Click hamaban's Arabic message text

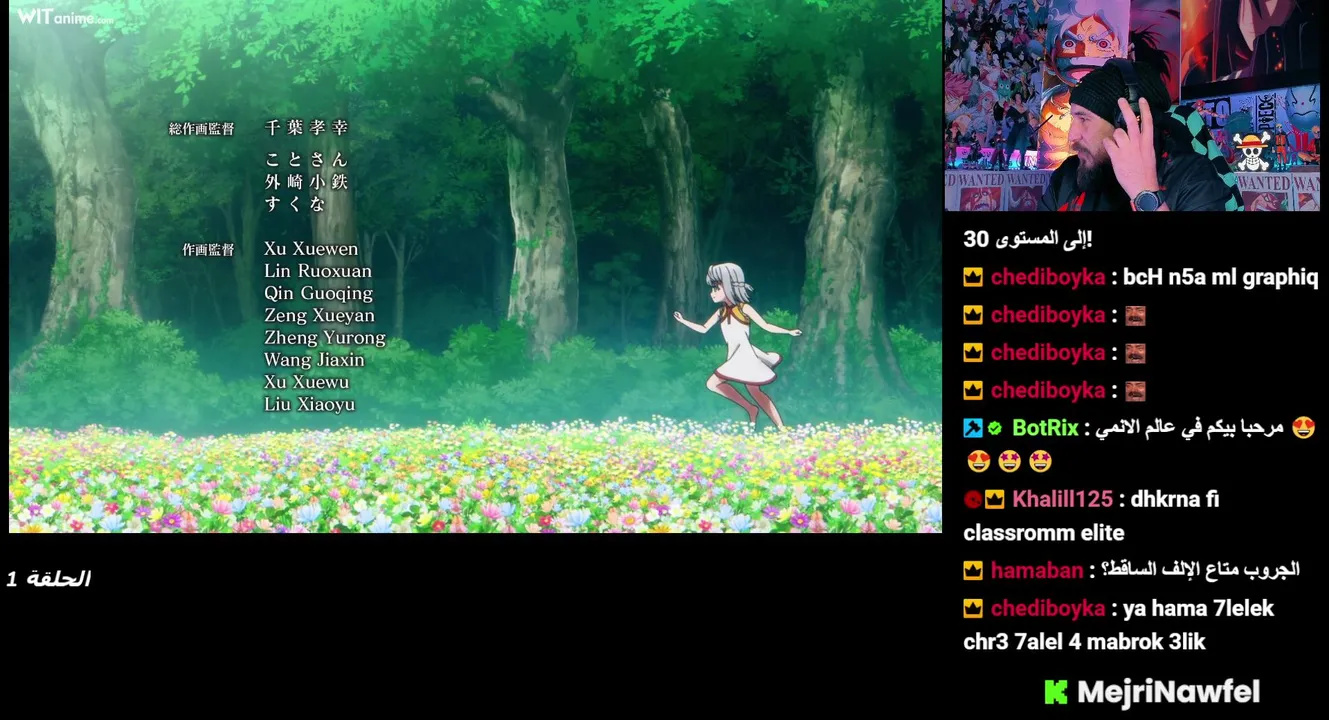1200,570
